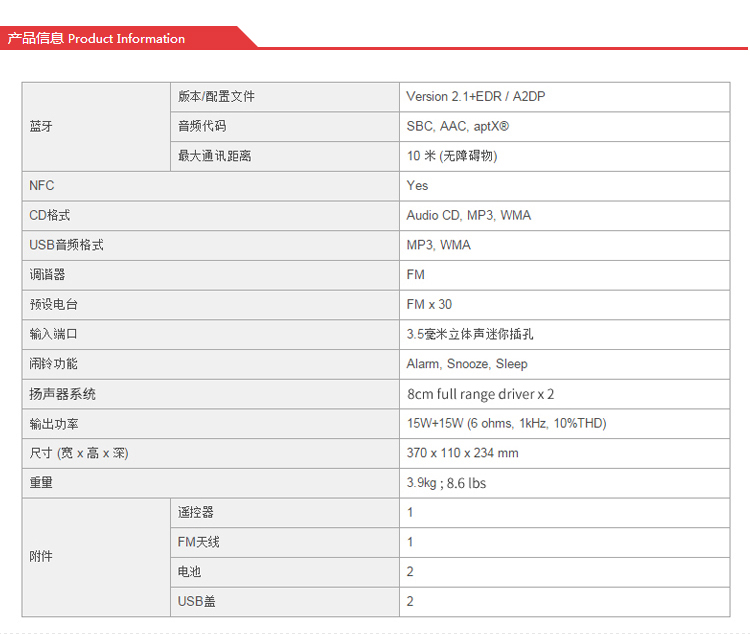Screen dimensions: 750x635
Task: Select the NFC row label
Action: point(42,186)
